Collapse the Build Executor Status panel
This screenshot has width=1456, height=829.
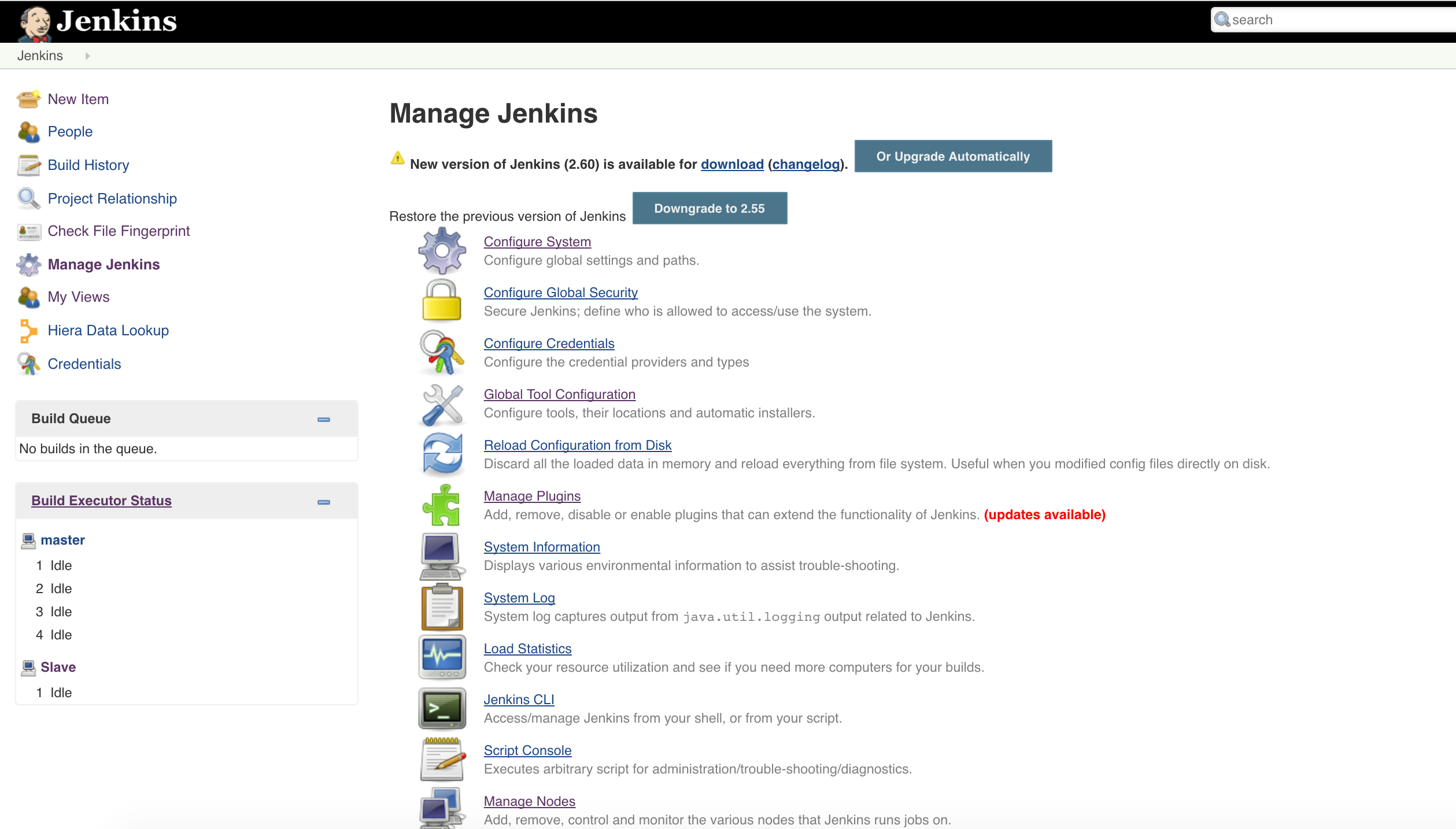[324, 502]
